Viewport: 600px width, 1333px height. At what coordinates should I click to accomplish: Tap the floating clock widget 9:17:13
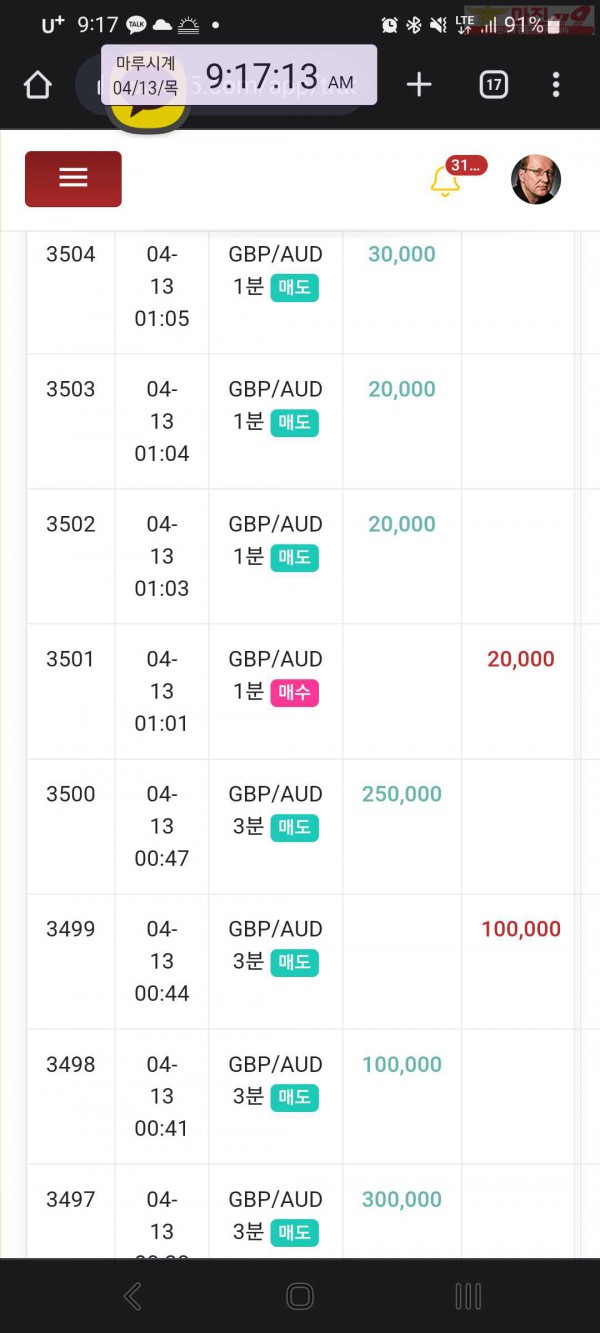tap(239, 75)
